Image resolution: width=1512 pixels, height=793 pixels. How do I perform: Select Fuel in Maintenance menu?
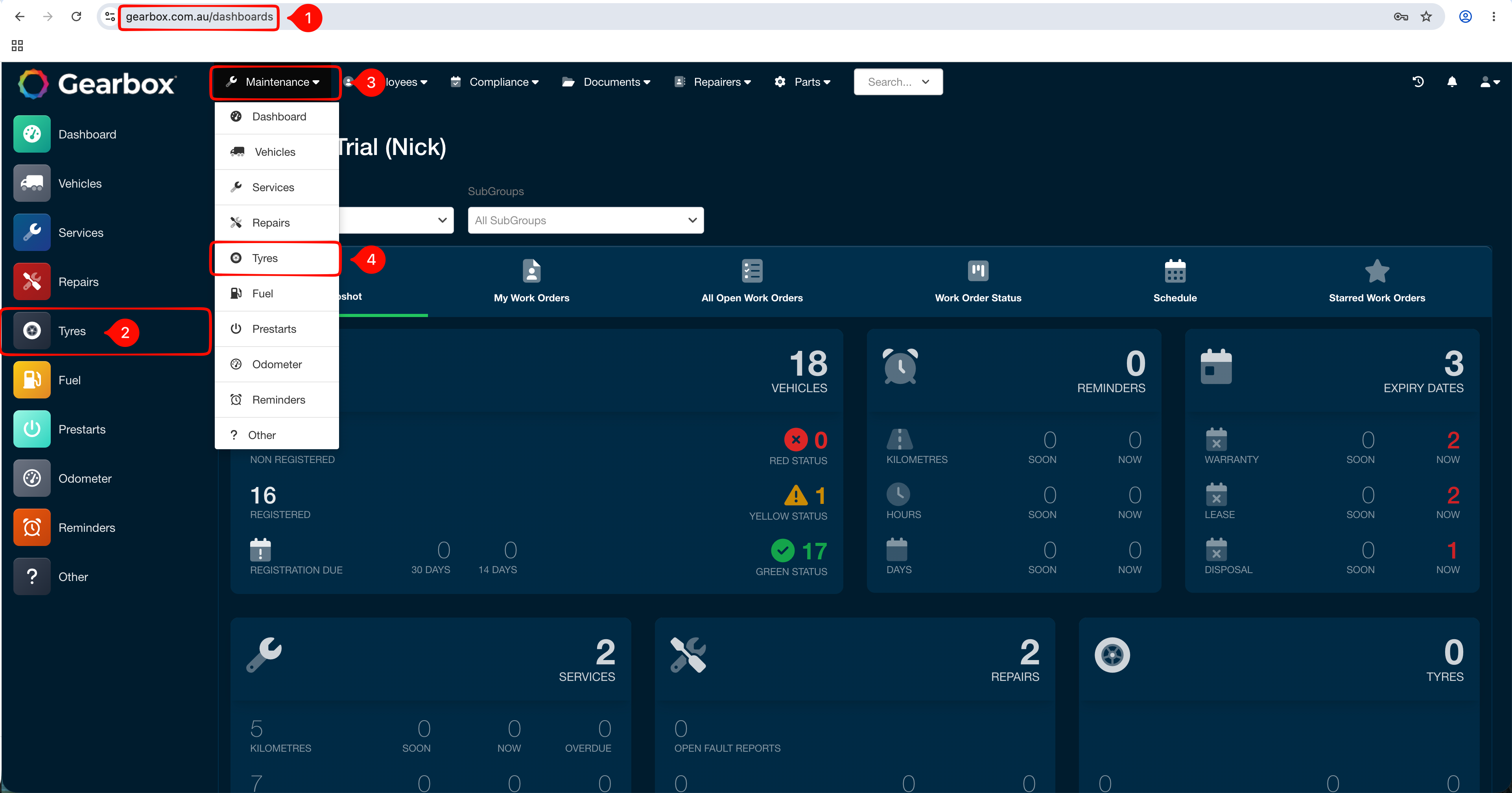tap(277, 293)
